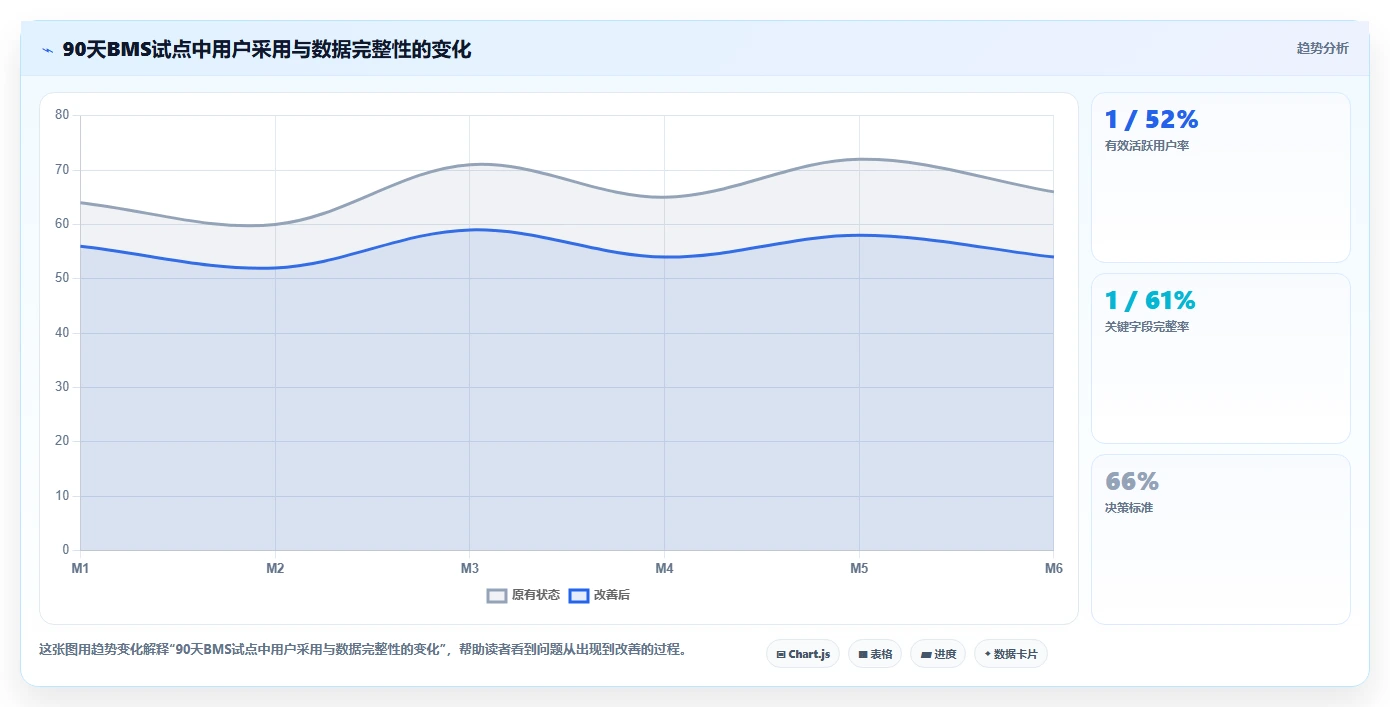
Task: Click the 表格 tag pill
Action: (875, 654)
